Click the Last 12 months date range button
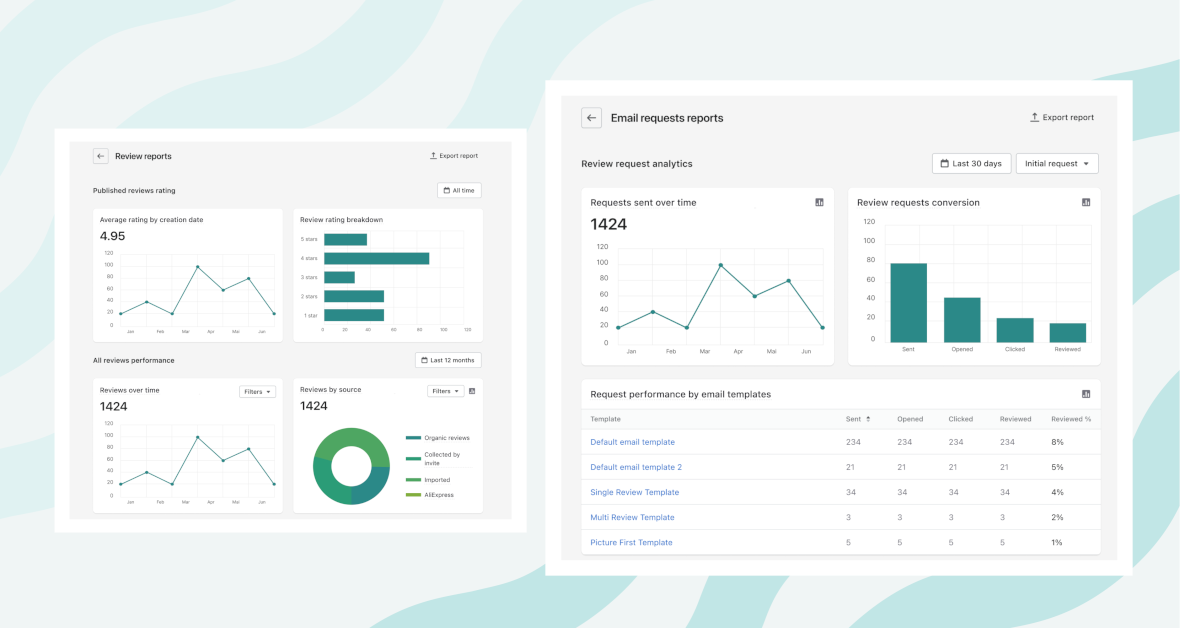The image size is (1180, 628). [x=447, y=359]
